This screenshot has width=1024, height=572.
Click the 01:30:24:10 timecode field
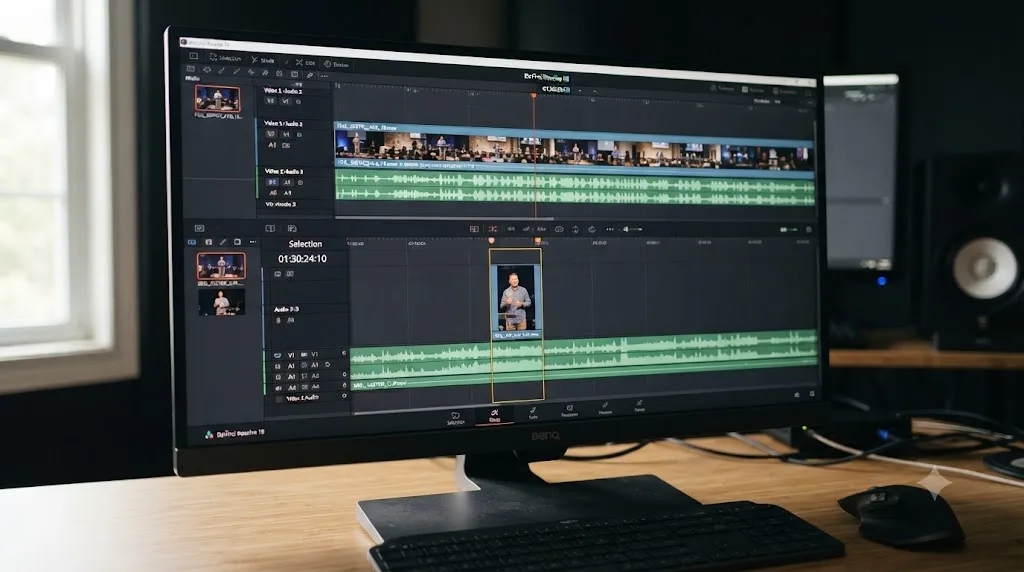302,259
